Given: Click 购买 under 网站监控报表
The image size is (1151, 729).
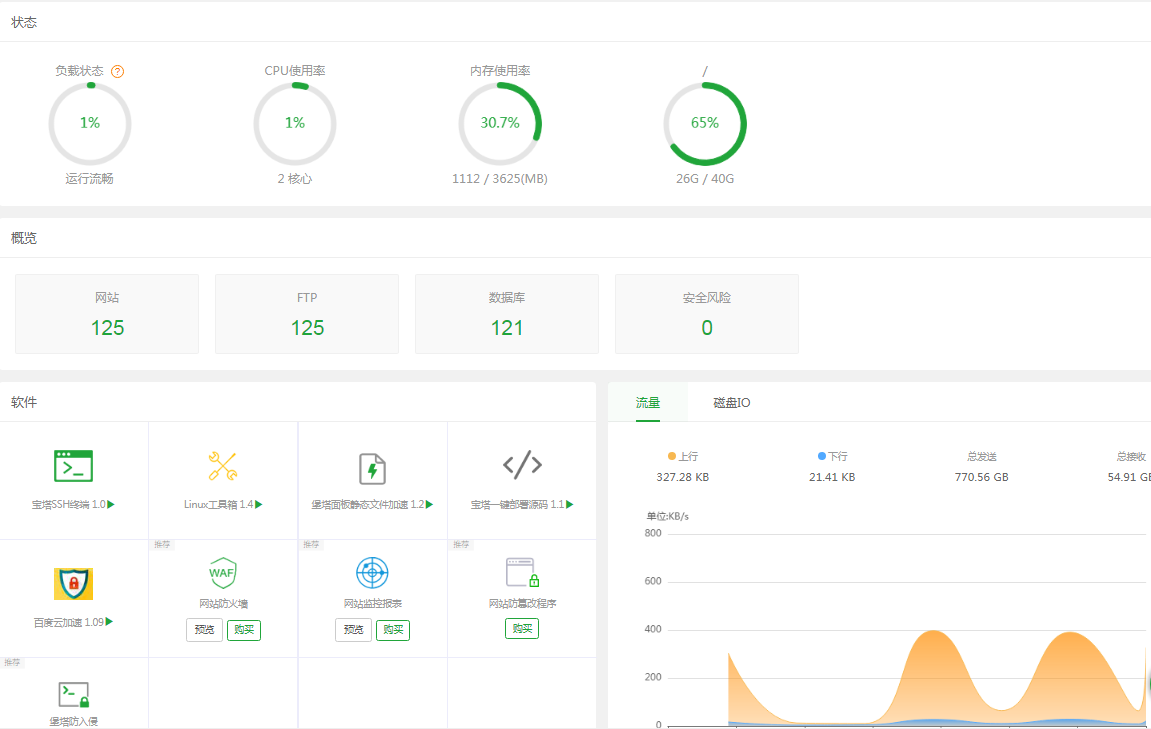Looking at the screenshot, I should [393, 630].
